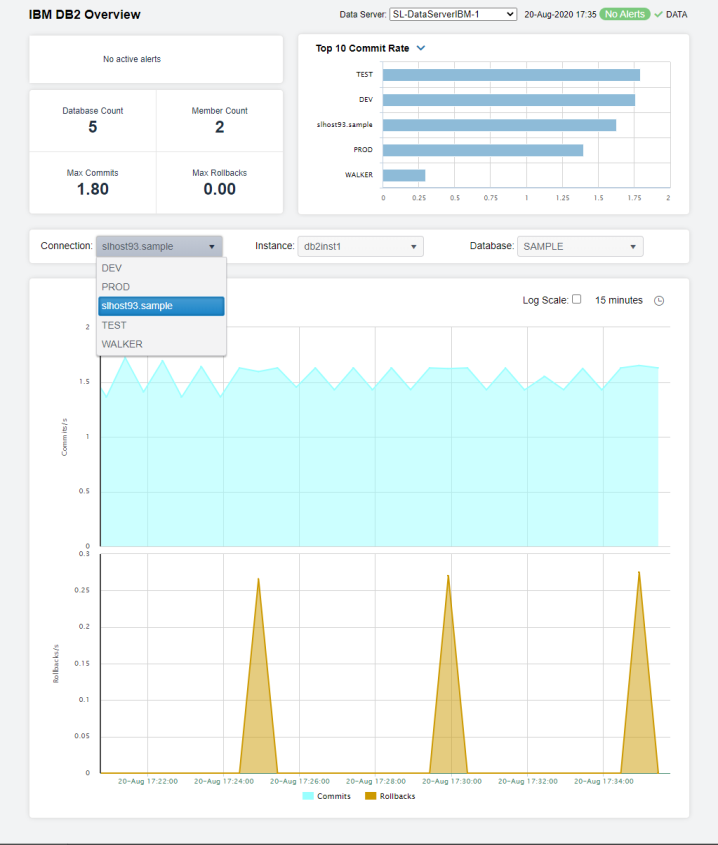Viewport: 718px width, 845px height.
Task: Click the 20-Aug 17:30:00 axis label
Action: [452, 781]
